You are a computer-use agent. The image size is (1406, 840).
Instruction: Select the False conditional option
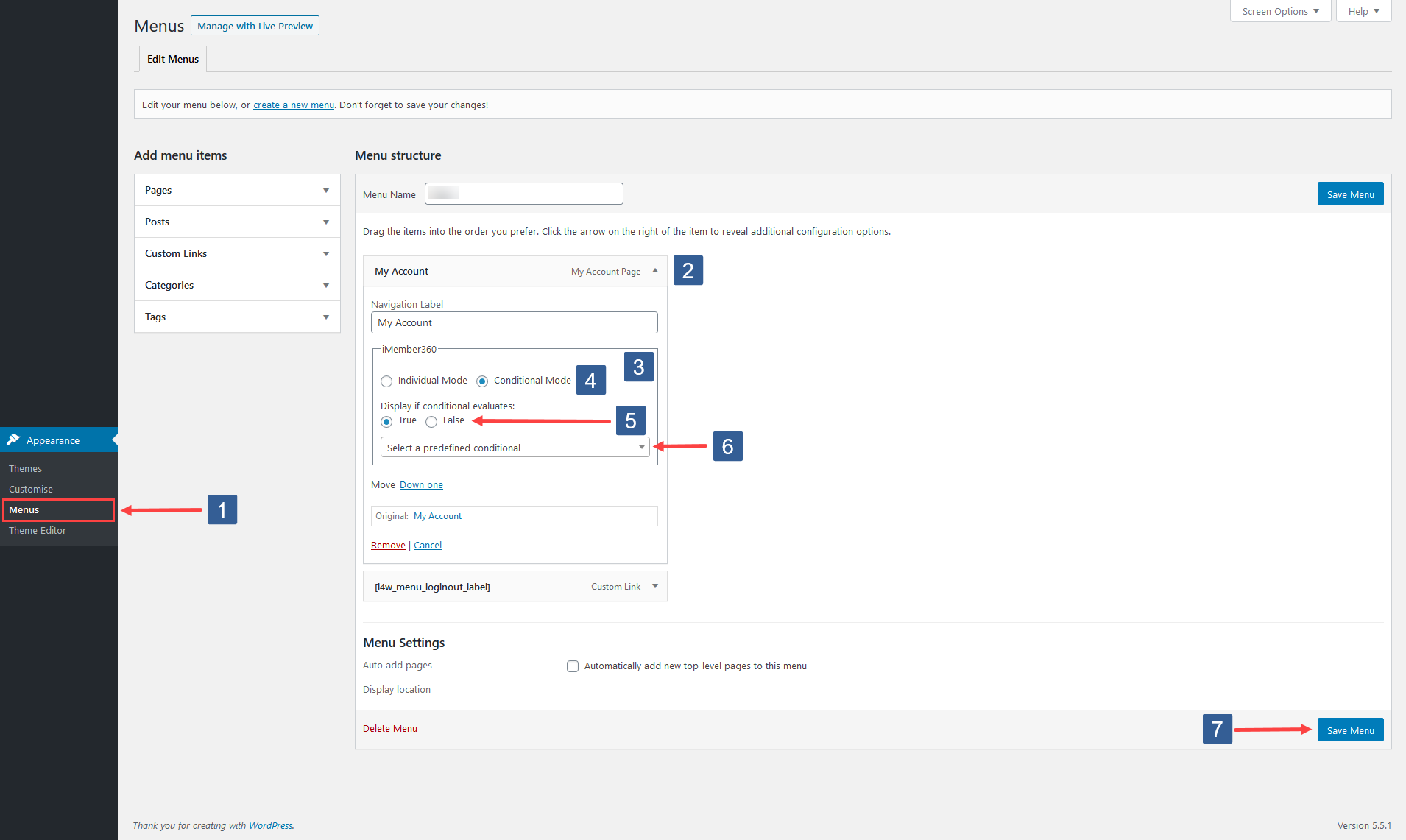431,421
